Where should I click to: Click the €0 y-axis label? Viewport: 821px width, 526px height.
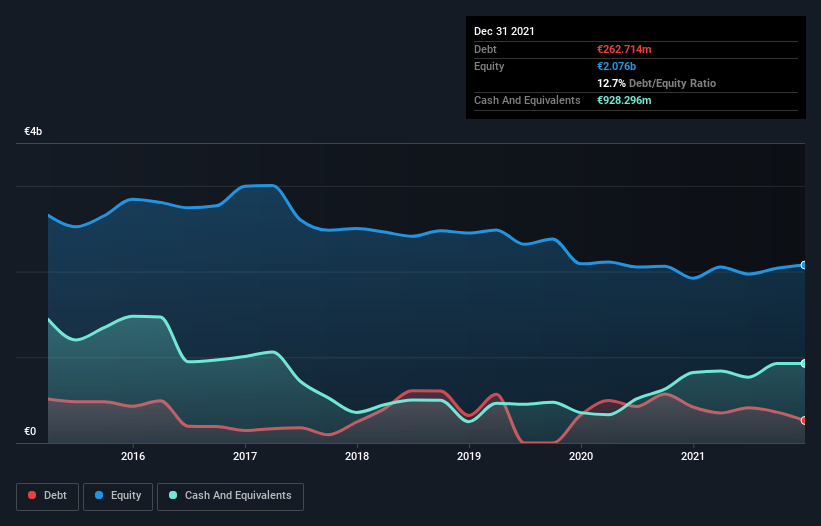click(30, 431)
